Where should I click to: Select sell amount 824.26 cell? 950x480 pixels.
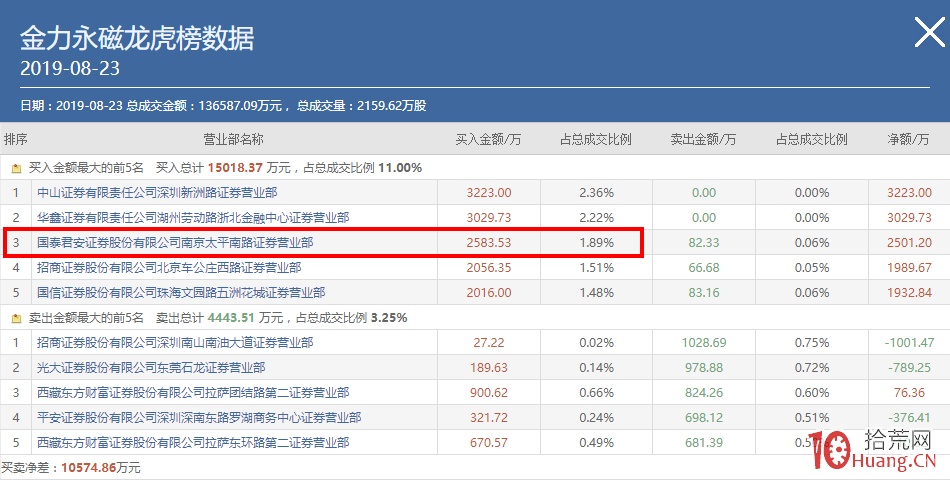[x=704, y=393]
